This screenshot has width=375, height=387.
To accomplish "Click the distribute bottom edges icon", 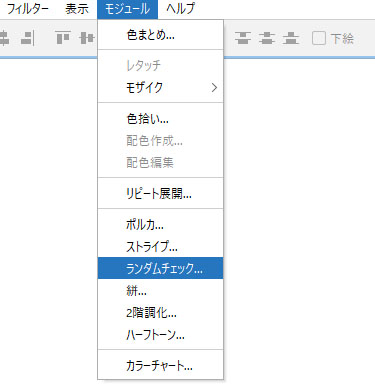I will pos(291,38).
